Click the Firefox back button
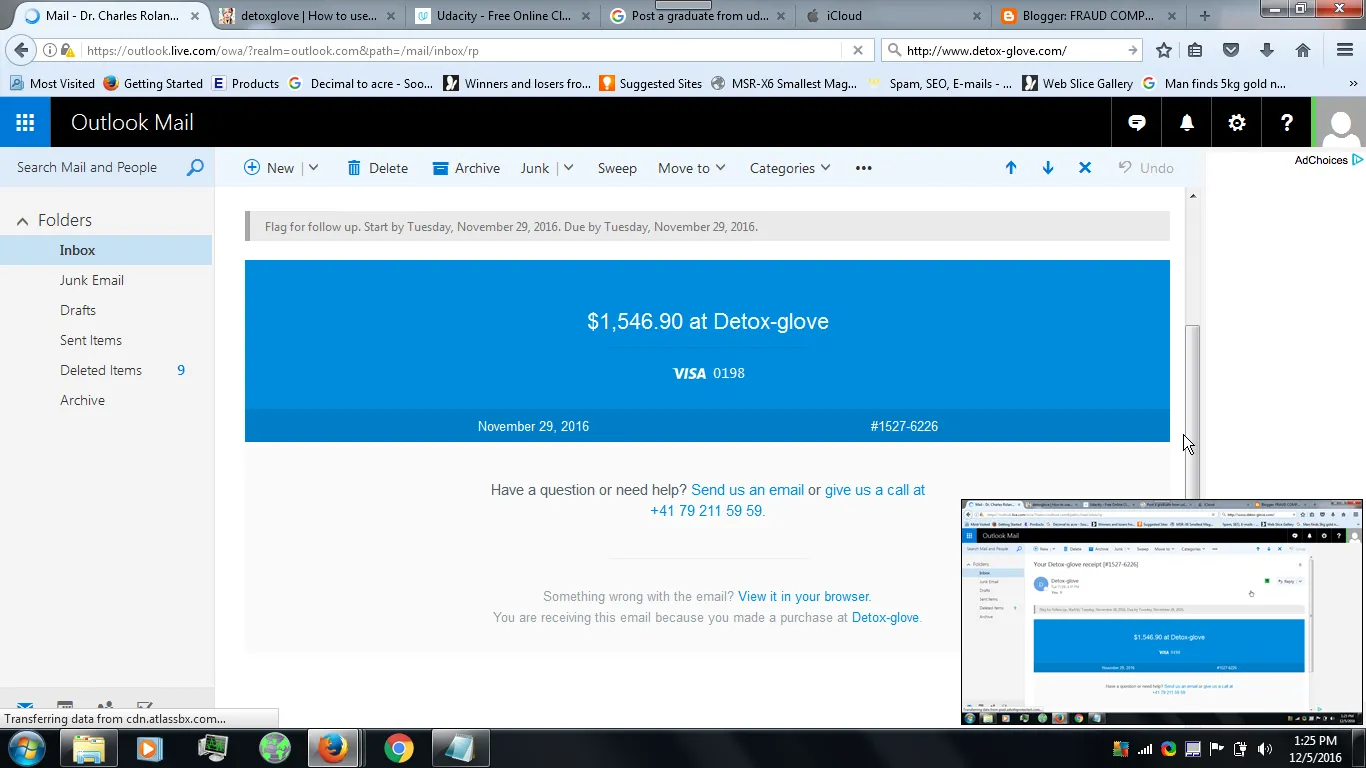Image resolution: width=1366 pixels, height=768 pixels. point(21,50)
